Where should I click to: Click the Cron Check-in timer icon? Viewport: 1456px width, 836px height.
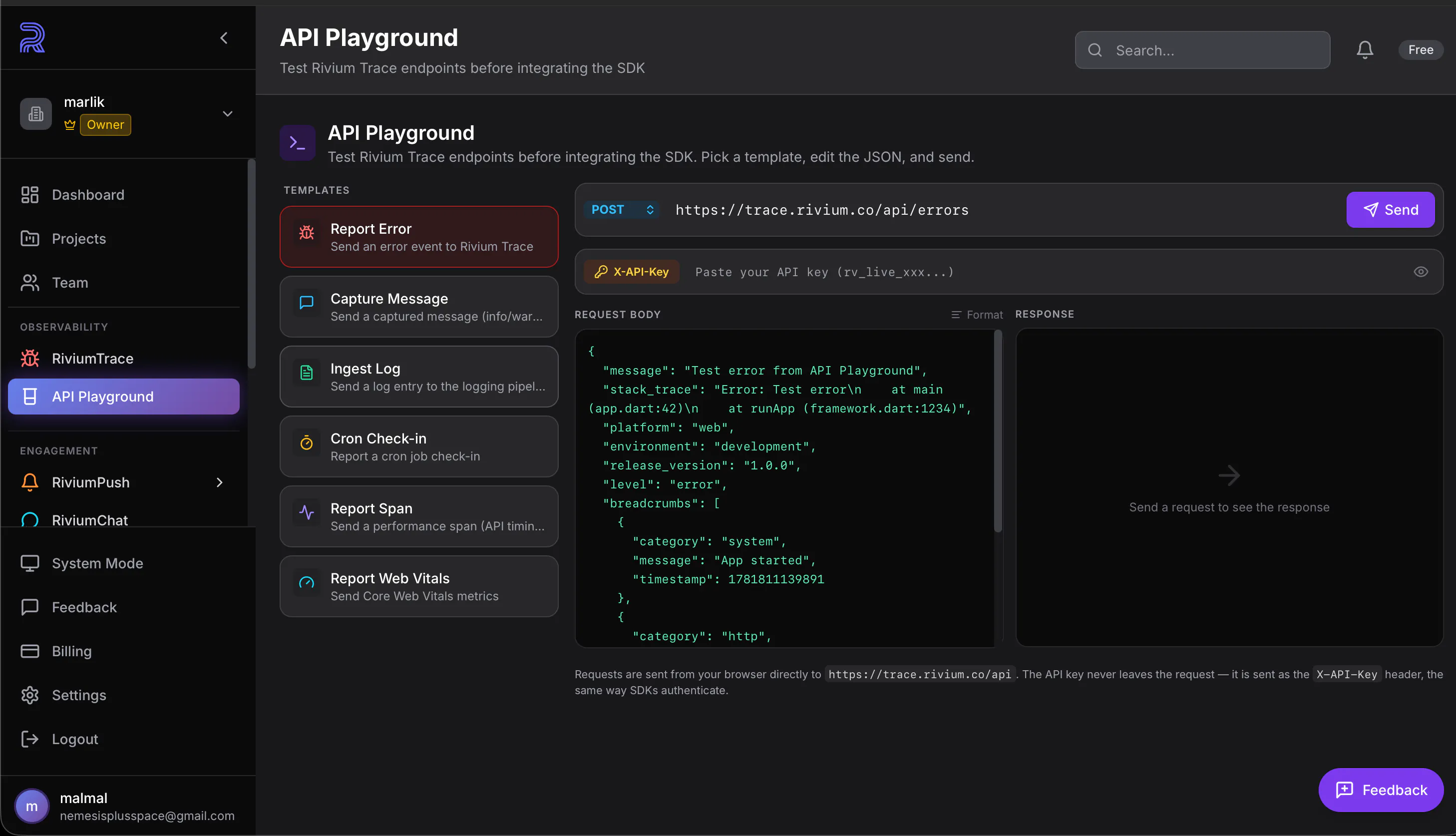[307, 442]
